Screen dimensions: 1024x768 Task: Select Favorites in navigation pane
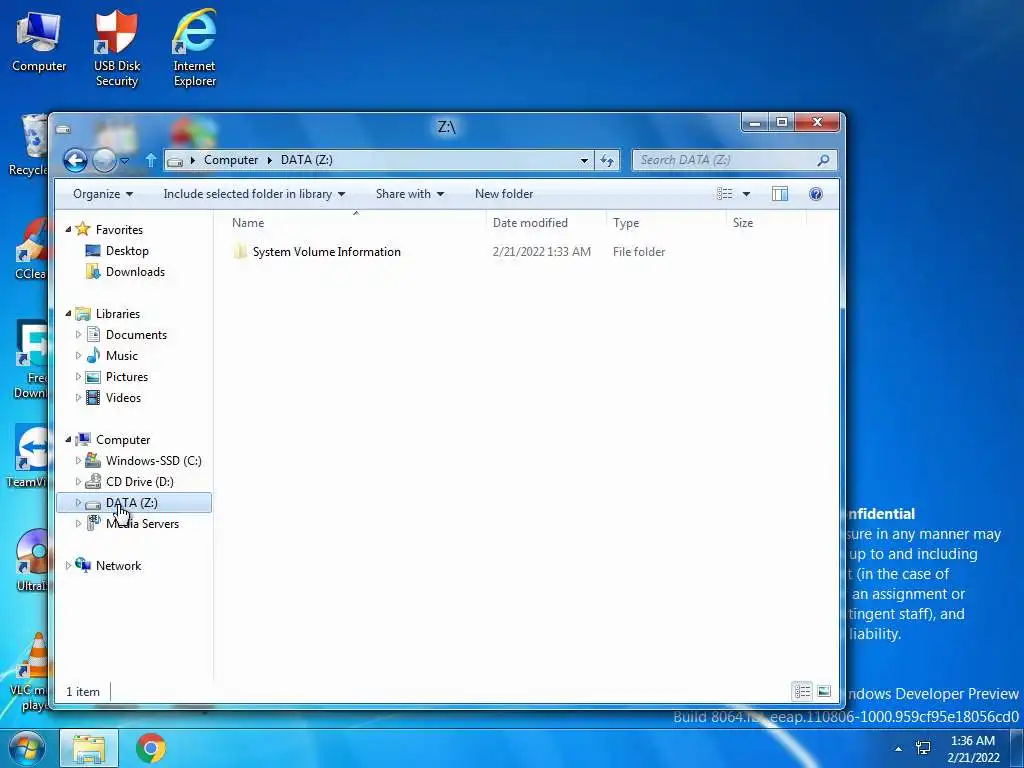point(119,230)
